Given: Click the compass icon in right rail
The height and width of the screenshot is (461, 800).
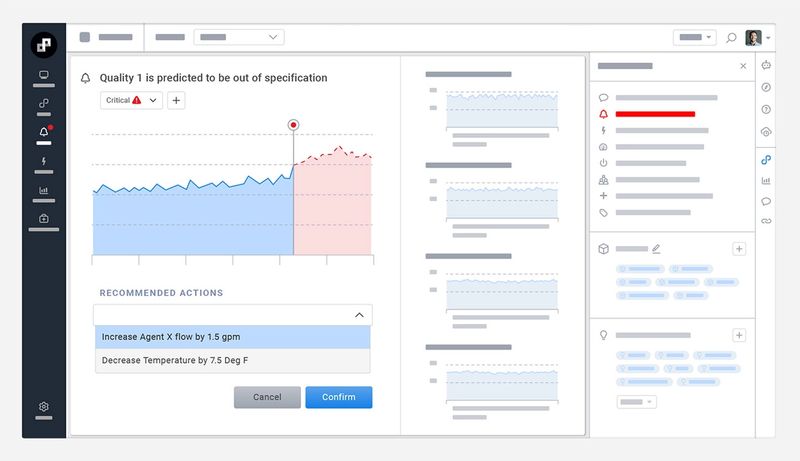Looking at the screenshot, I should click(766, 87).
